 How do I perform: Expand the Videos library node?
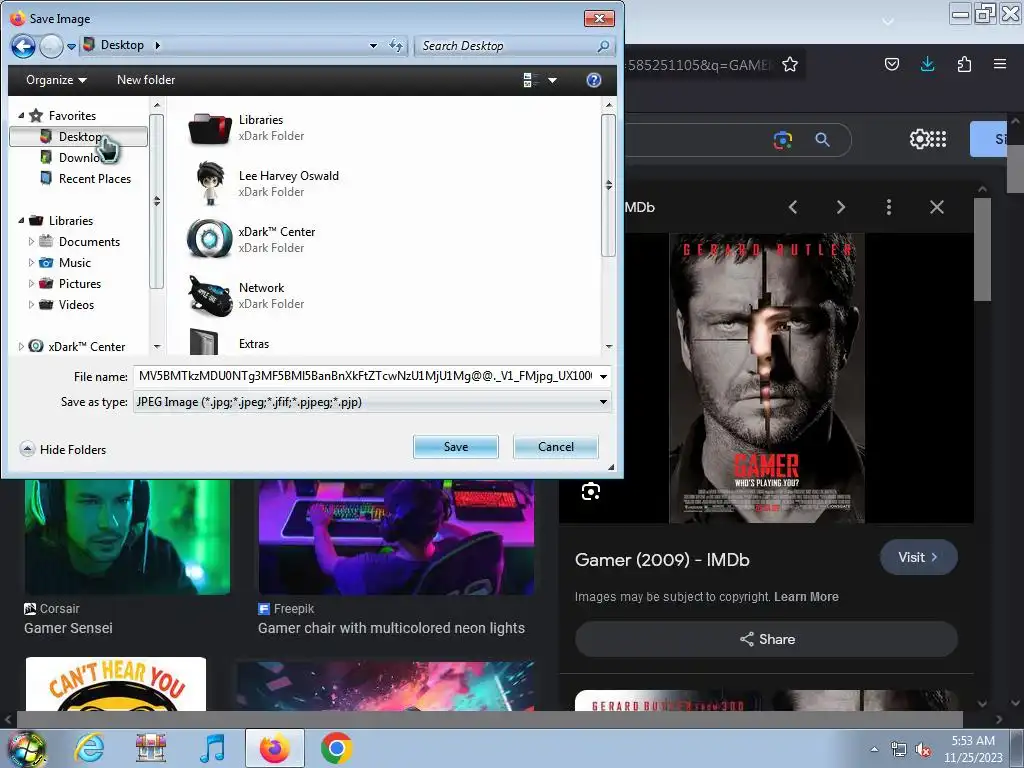31,304
